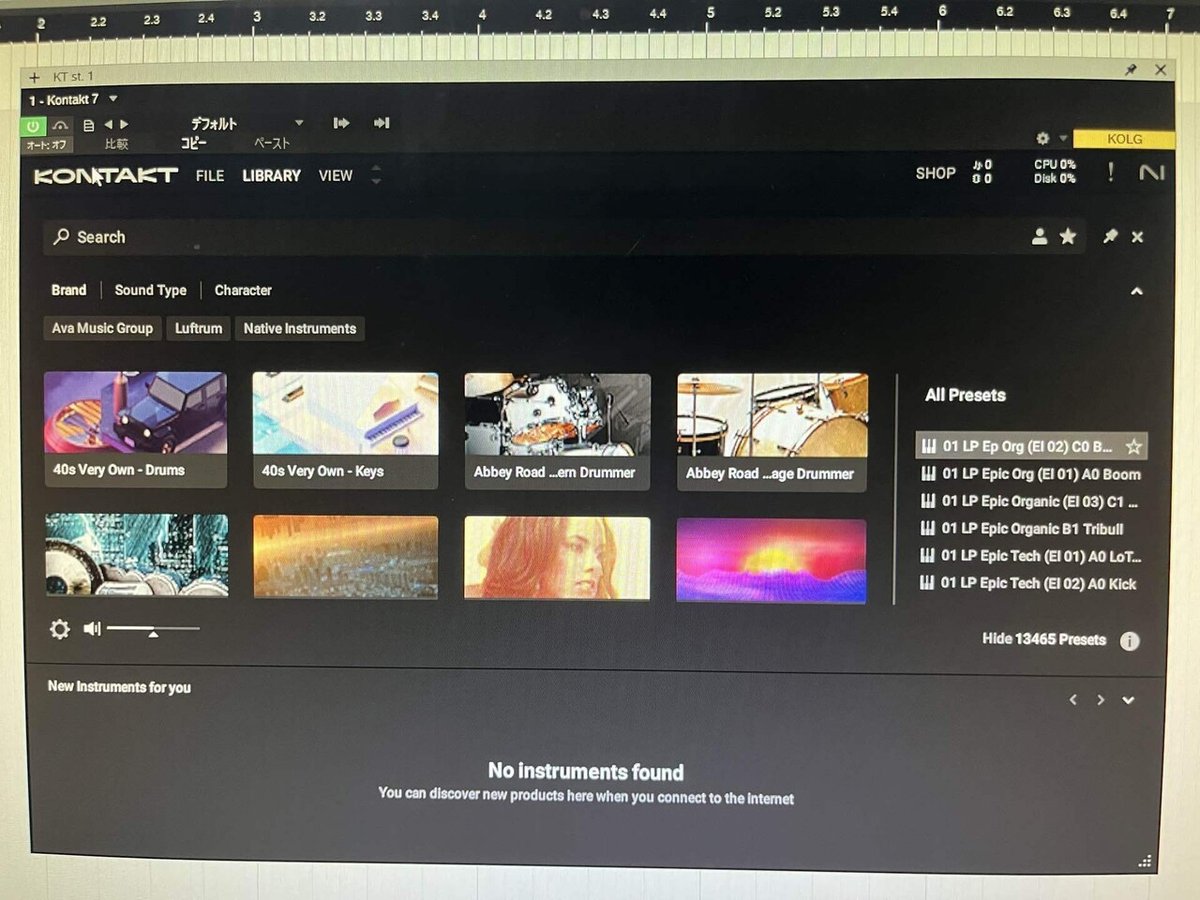Collapse New Instruments for you section chevron
This screenshot has height=900, width=1200.
1128,700
